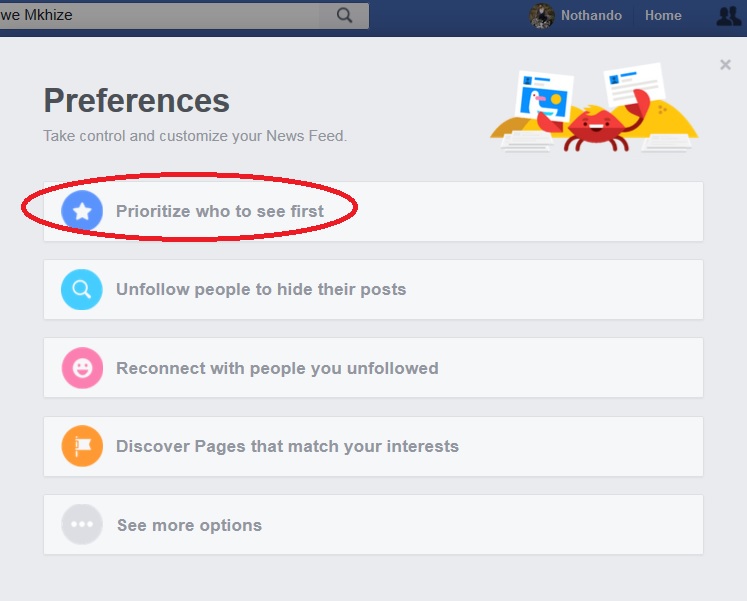
Task: Click the "Preferences" heading text
Action: [137, 101]
